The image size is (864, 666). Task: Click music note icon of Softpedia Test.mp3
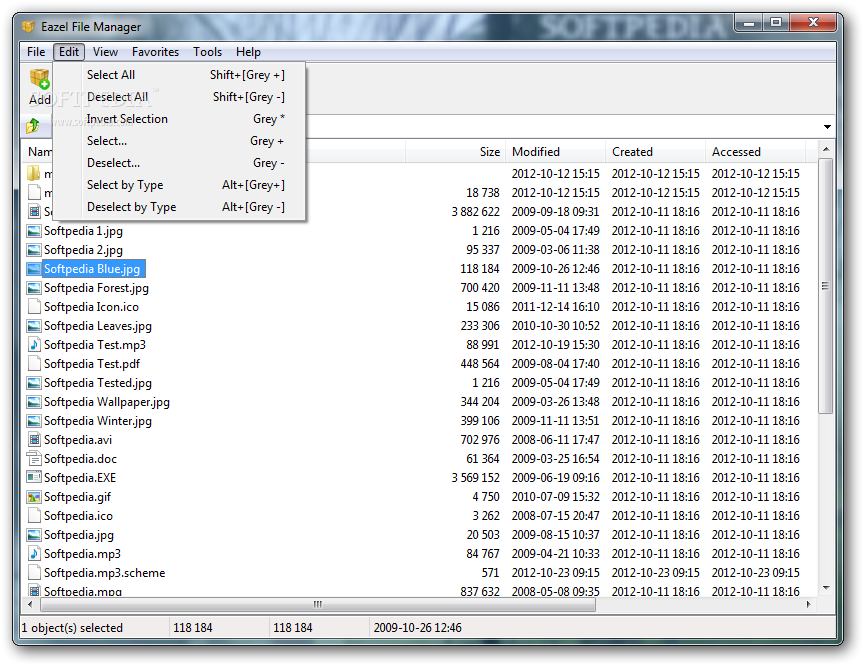[x=34, y=345]
